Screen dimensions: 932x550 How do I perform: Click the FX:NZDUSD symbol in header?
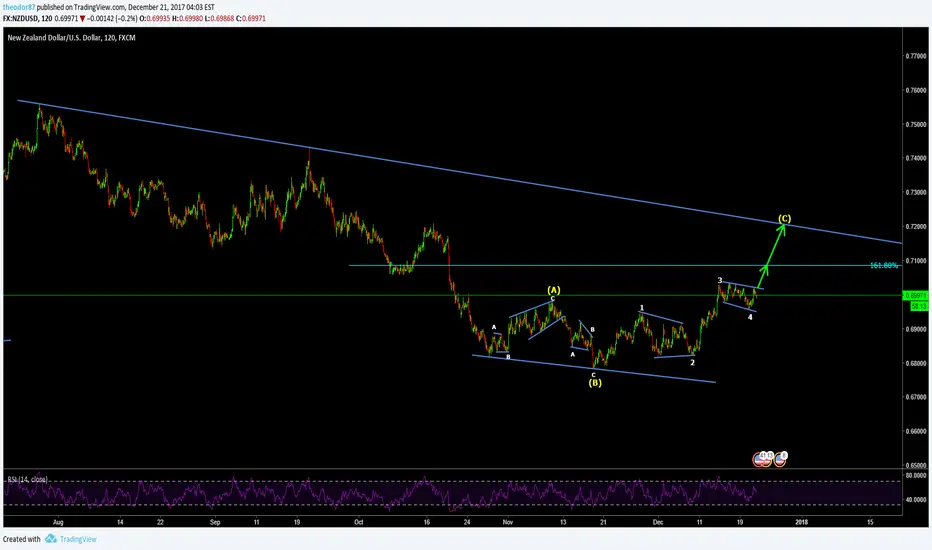pos(21,18)
